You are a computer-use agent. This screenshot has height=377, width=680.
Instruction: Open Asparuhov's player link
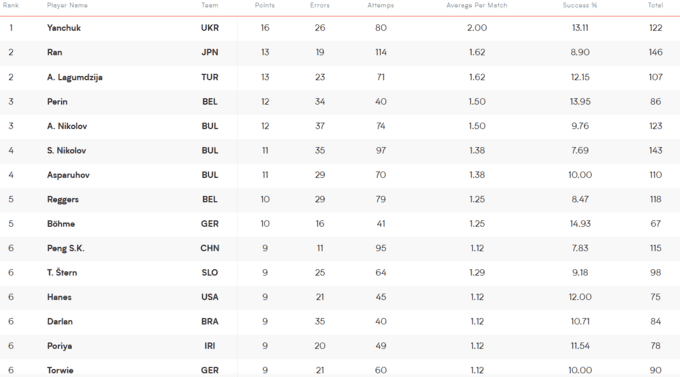coord(68,175)
